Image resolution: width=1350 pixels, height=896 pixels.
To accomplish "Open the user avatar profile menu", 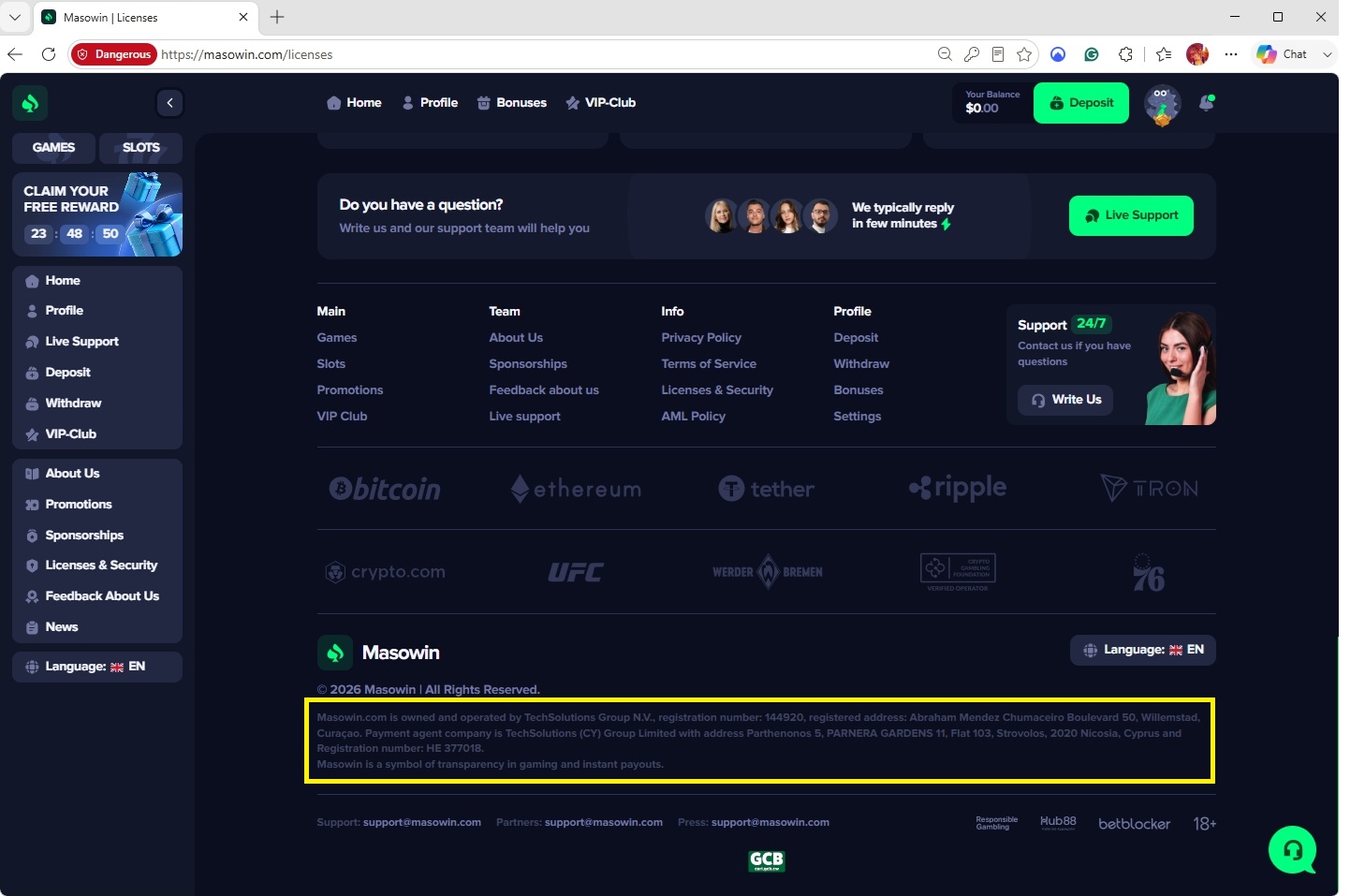I will pos(1162,105).
